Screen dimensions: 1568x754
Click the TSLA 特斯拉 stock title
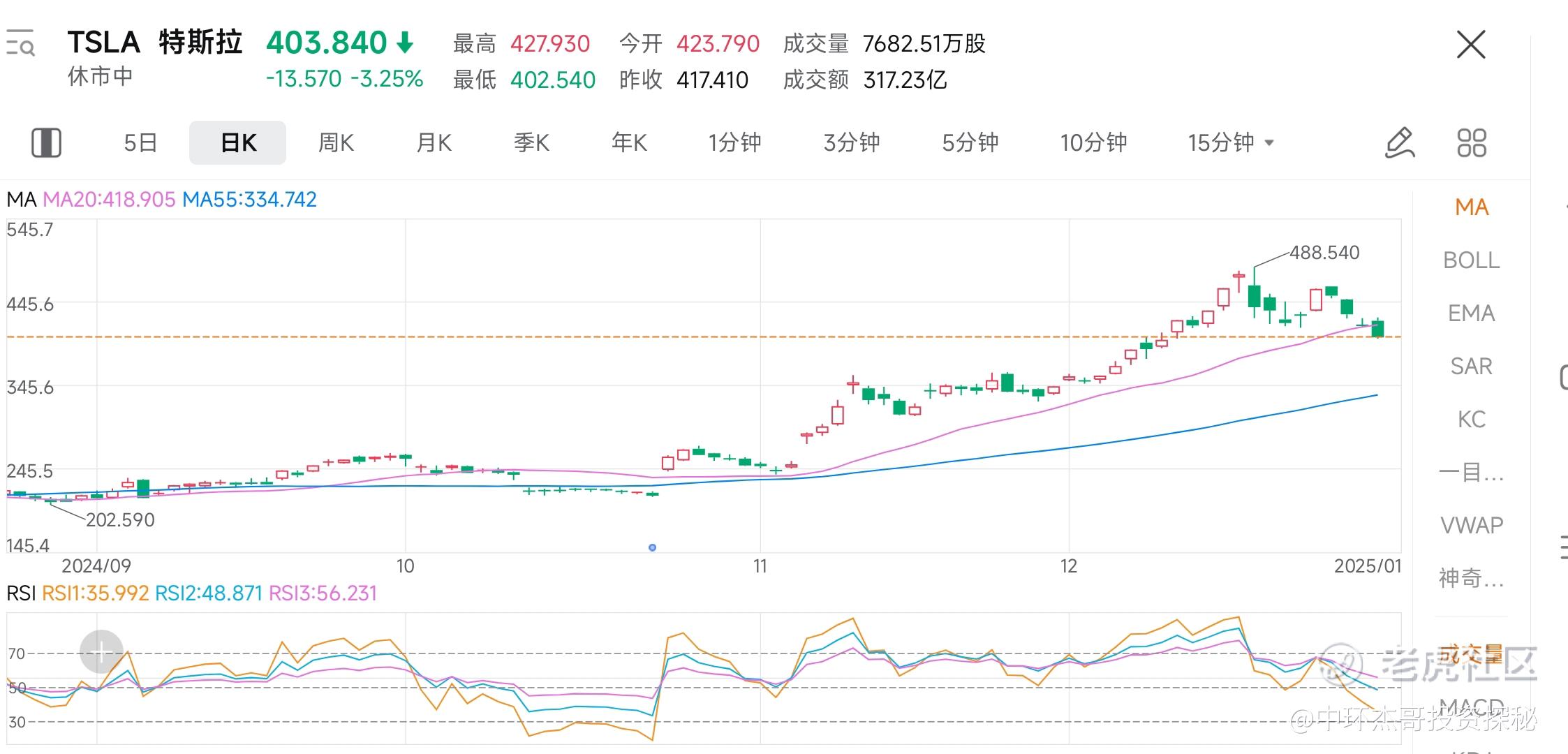pos(155,43)
